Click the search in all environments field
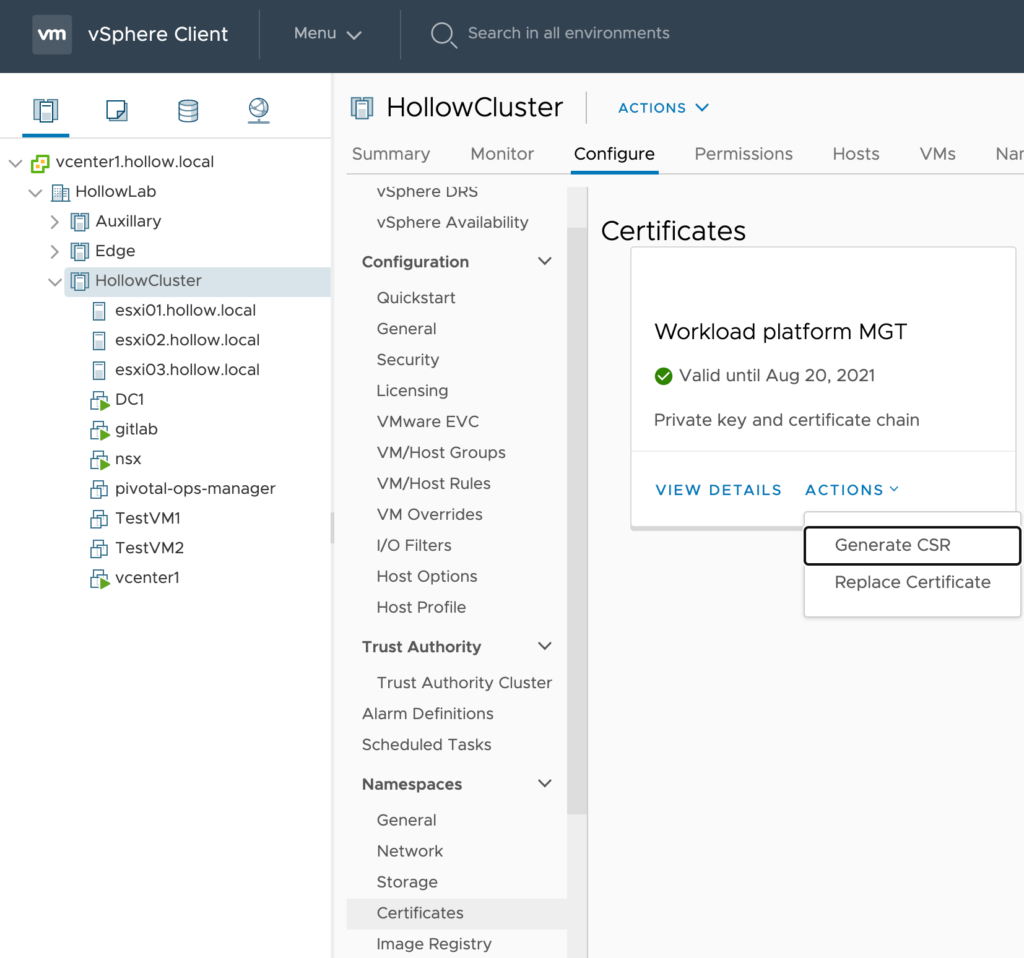1024x958 pixels. tap(568, 34)
